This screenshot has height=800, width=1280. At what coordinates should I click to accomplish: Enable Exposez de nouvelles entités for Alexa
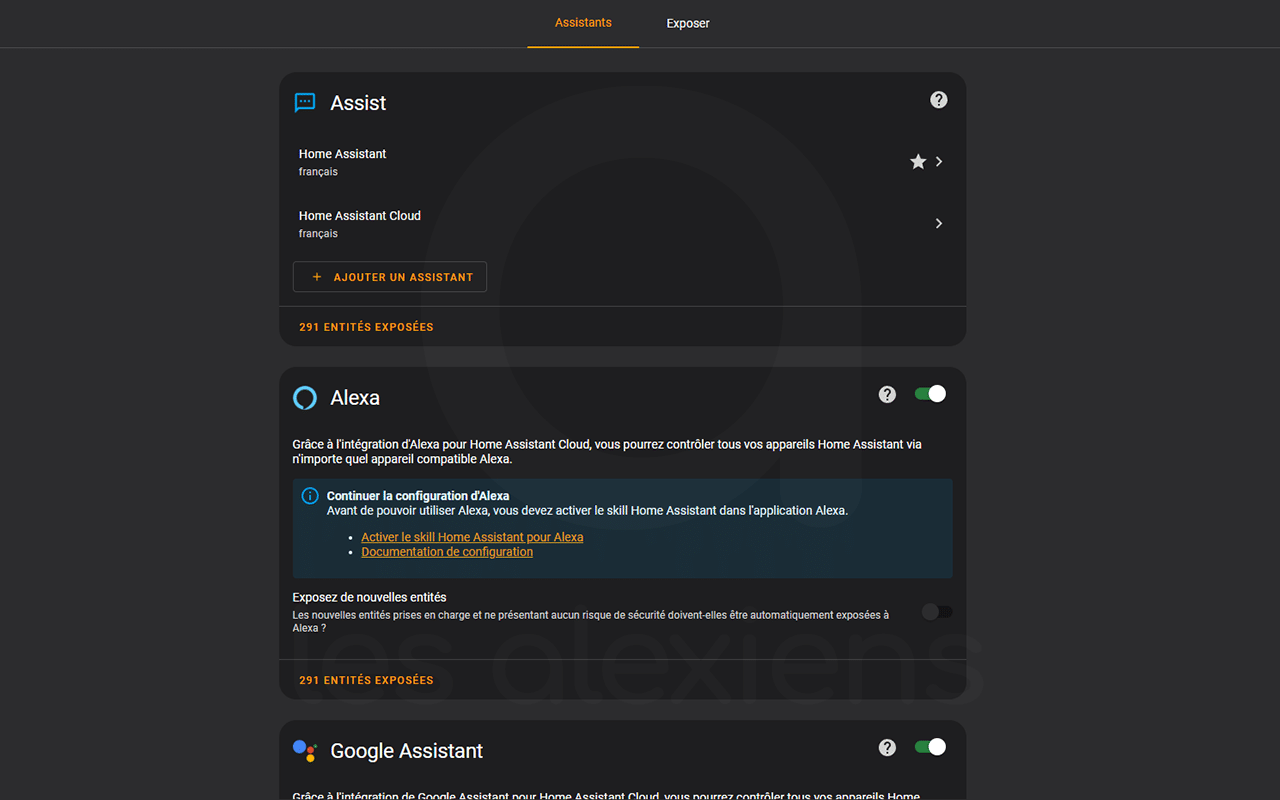pos(937,612)
